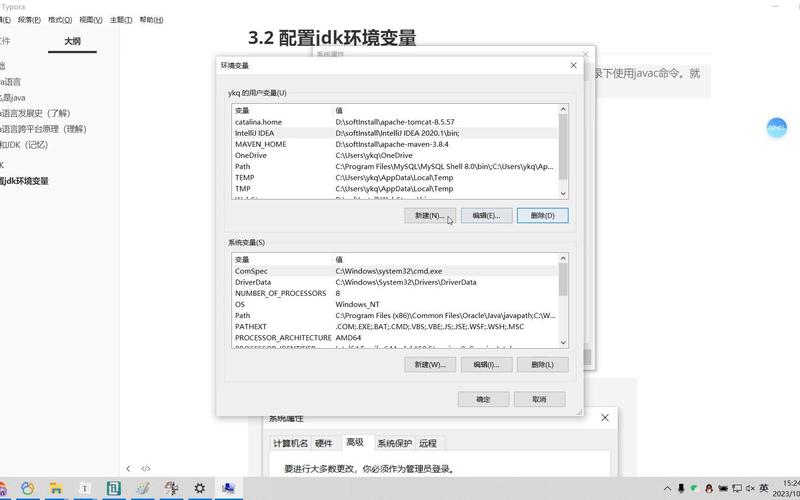Click system variables scrollbar thumb

(x=563, y=280)
